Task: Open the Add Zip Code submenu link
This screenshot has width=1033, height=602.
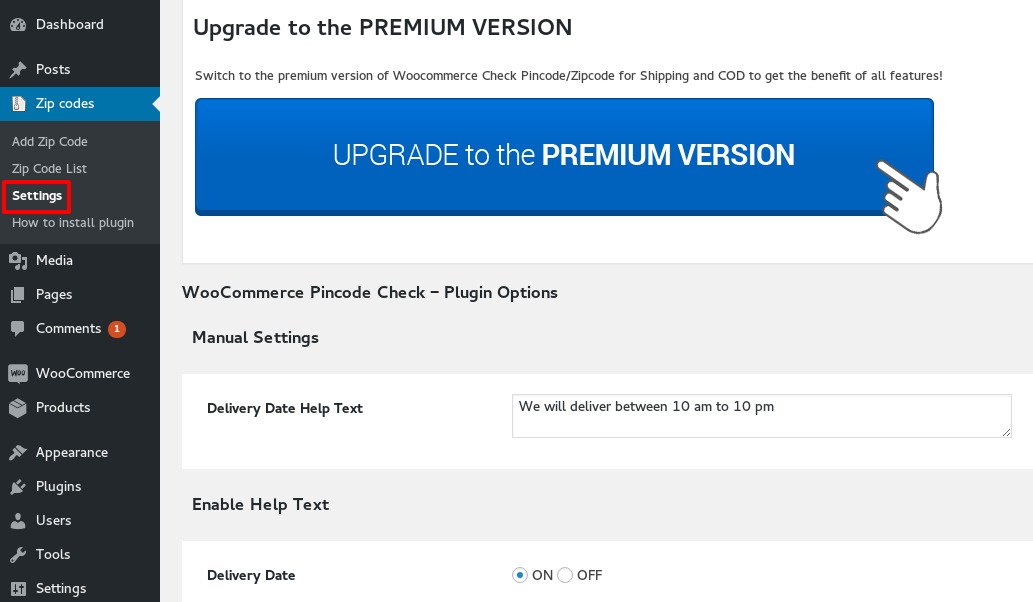Action: [49, 142]
